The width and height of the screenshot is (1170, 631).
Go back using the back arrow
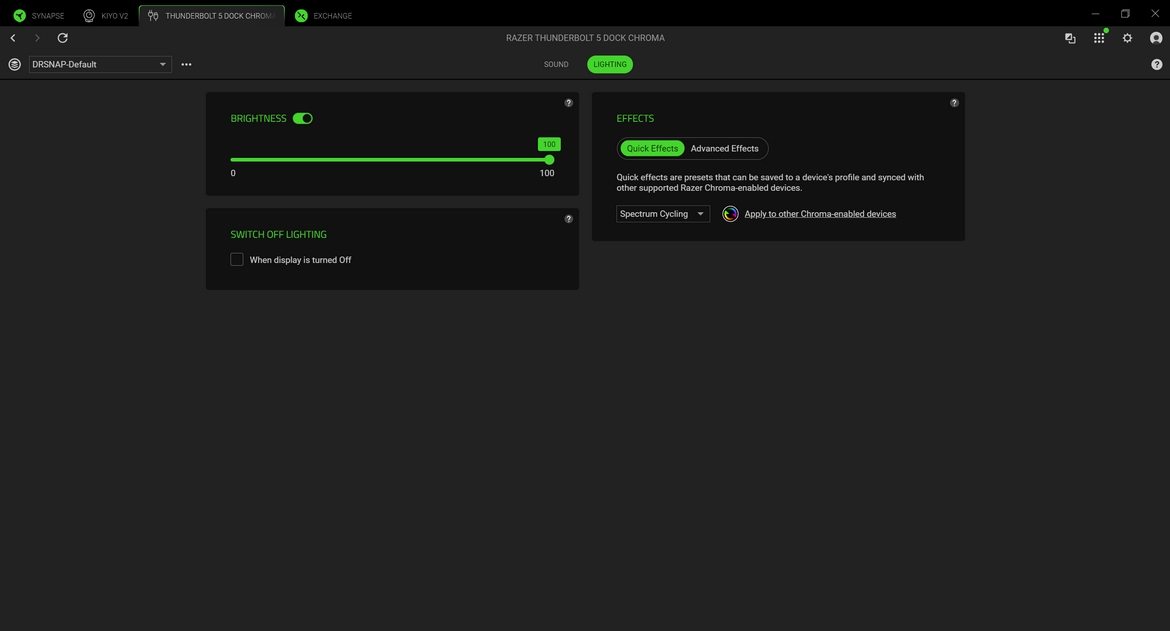pos(13,38)
